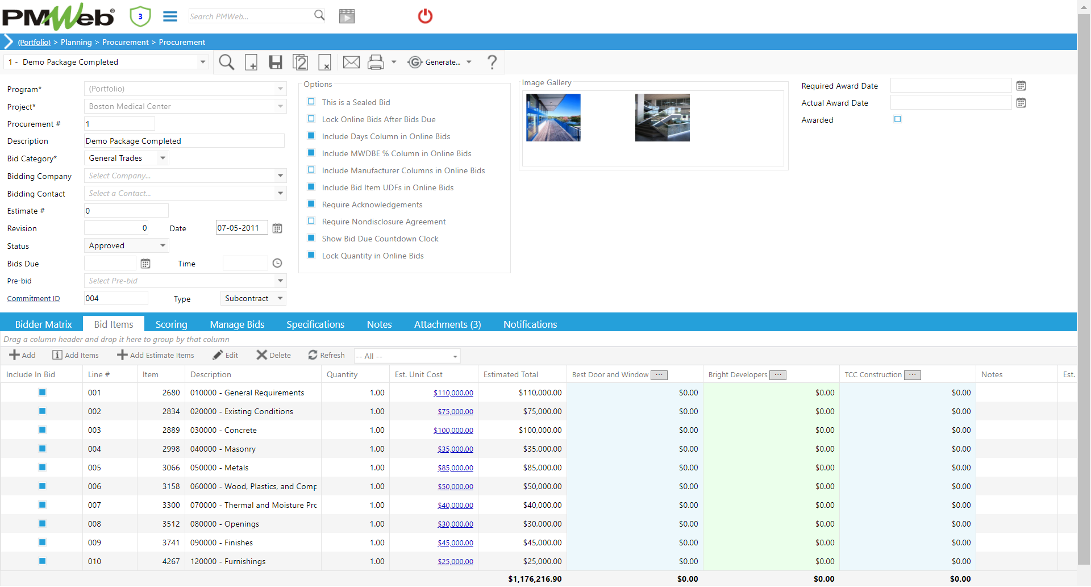Image resolution: width=1091 pixels, height=587 pixels.
Task: Switch to Notes tab
Action: coord(379,324)
